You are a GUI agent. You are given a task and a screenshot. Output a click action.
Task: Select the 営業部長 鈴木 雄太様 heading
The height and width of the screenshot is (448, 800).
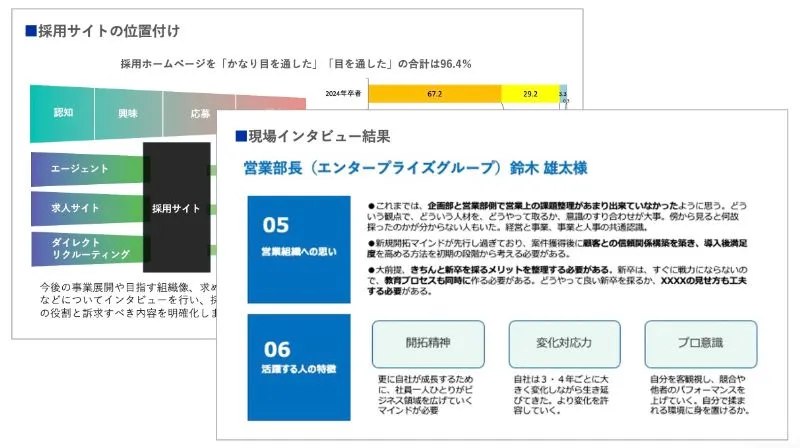[x=415, y=168]
